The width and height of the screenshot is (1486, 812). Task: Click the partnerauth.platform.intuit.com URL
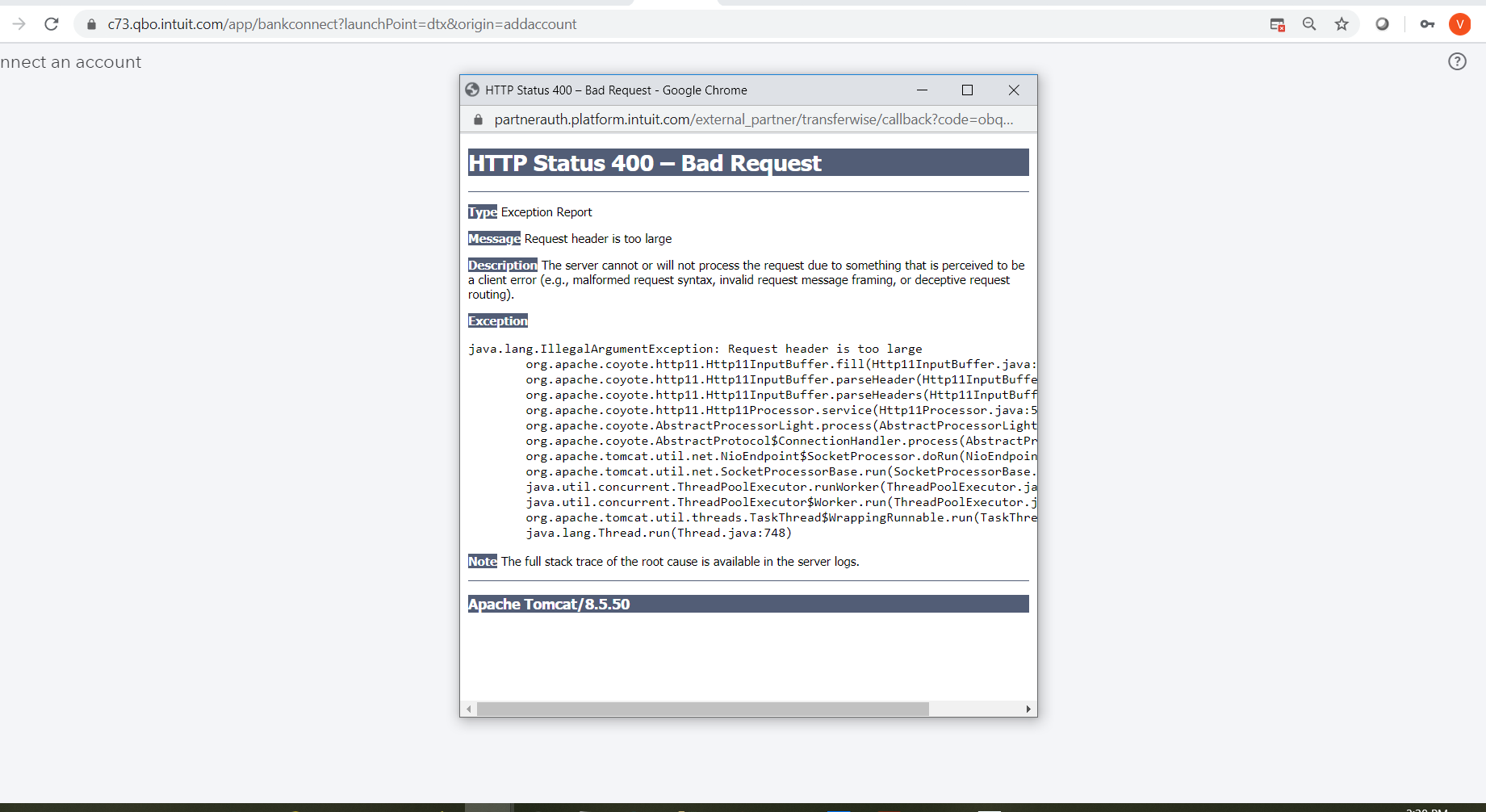(754, 119)
